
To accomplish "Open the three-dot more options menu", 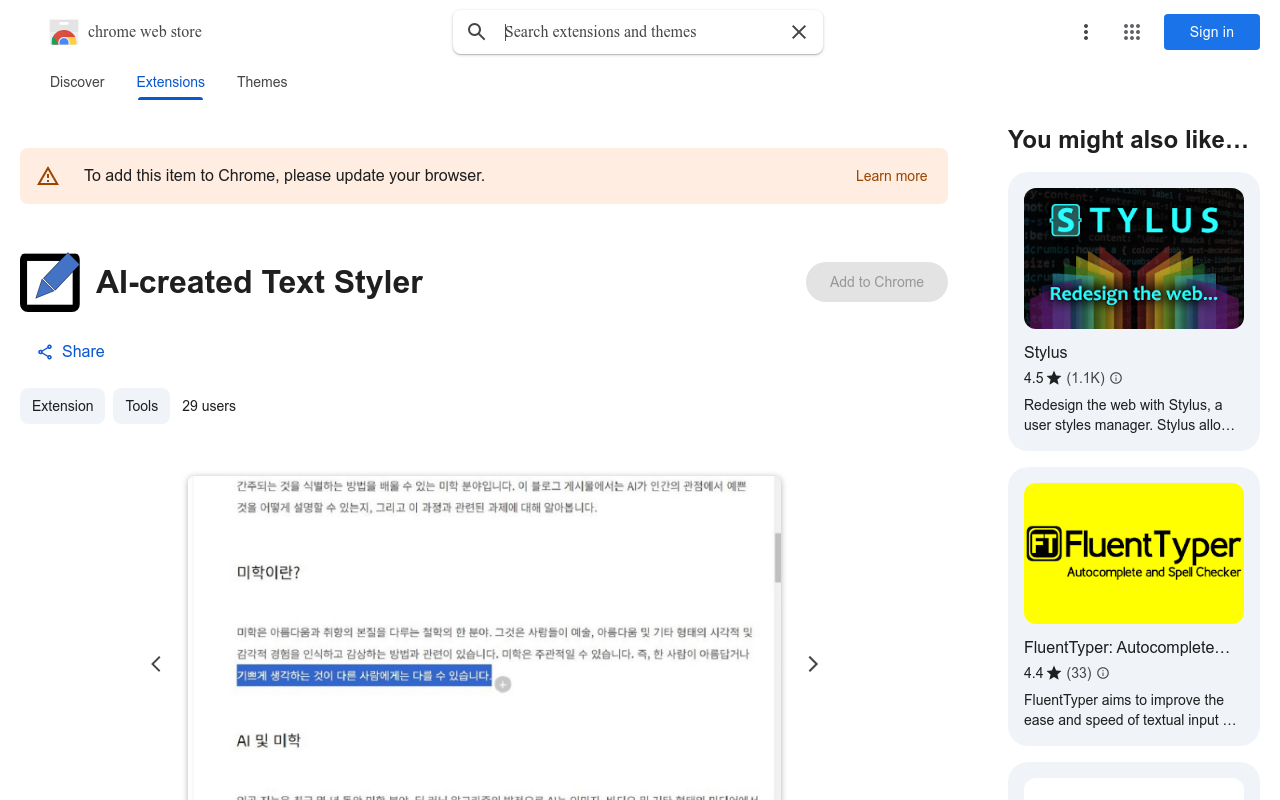I will (x=1086, y=32).
